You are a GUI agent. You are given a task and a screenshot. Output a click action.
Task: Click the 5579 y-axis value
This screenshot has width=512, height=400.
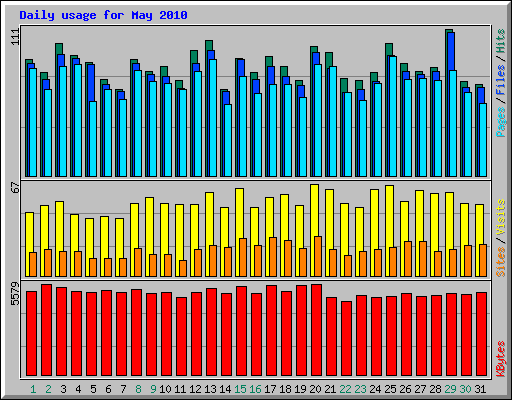click(x=15, y=294)
